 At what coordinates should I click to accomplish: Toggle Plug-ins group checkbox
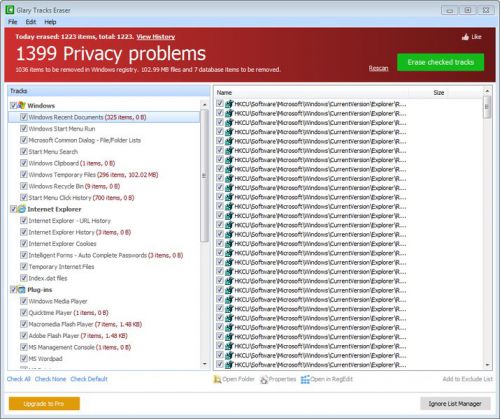13,290
